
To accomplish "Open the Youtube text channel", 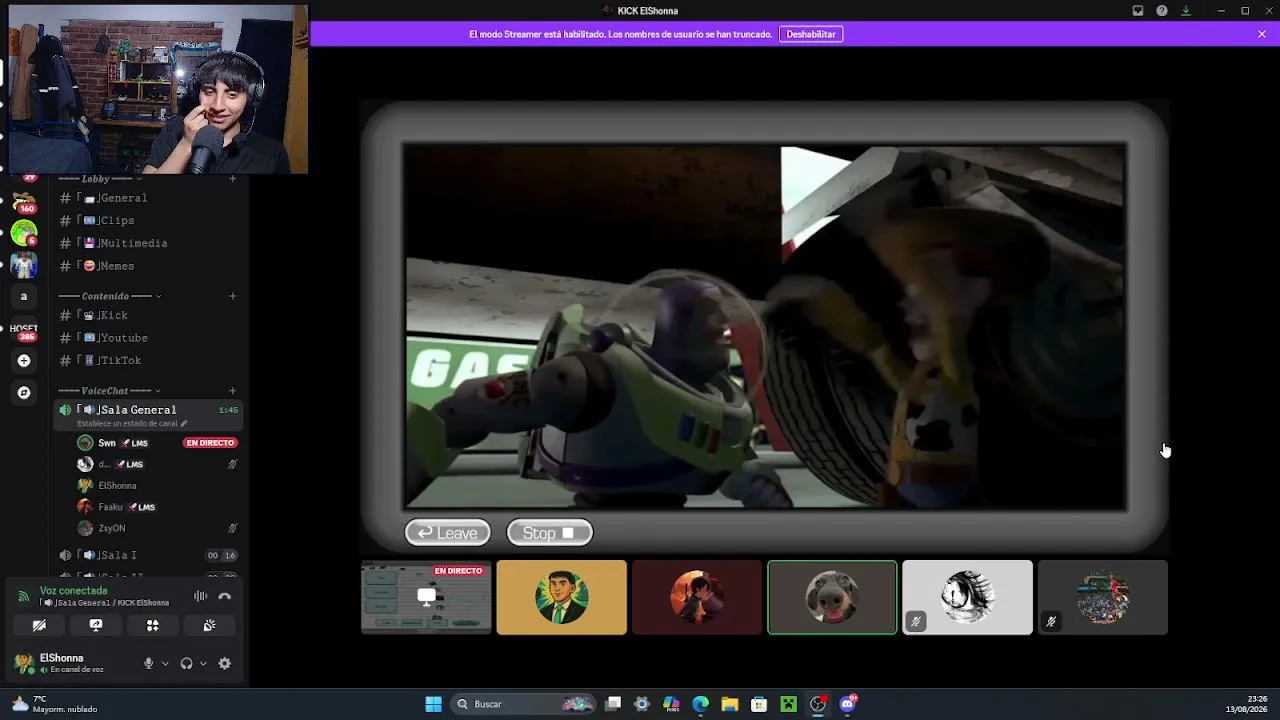I will (x=150, y=338).
